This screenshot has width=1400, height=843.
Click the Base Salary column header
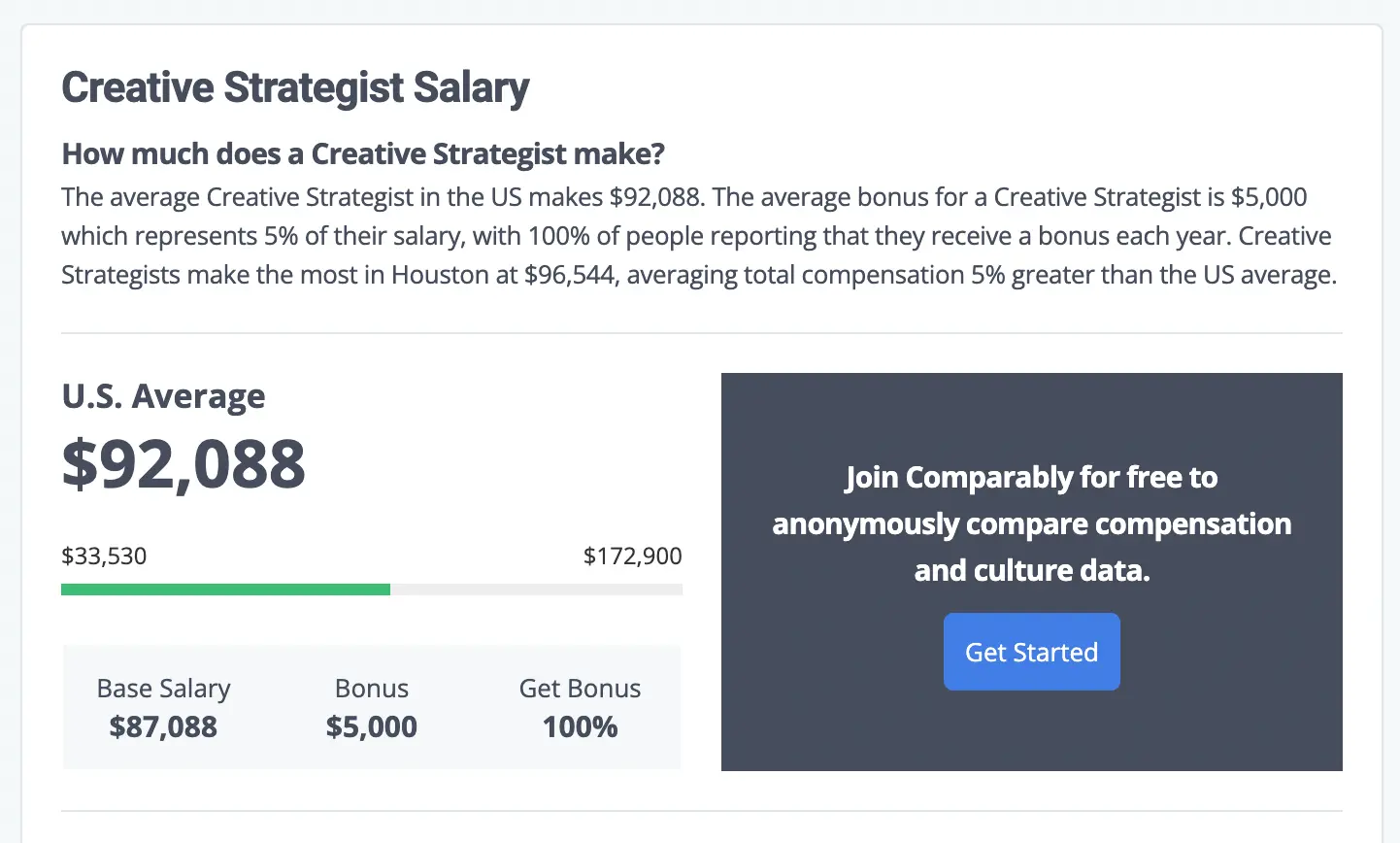[x=163, y=688]
